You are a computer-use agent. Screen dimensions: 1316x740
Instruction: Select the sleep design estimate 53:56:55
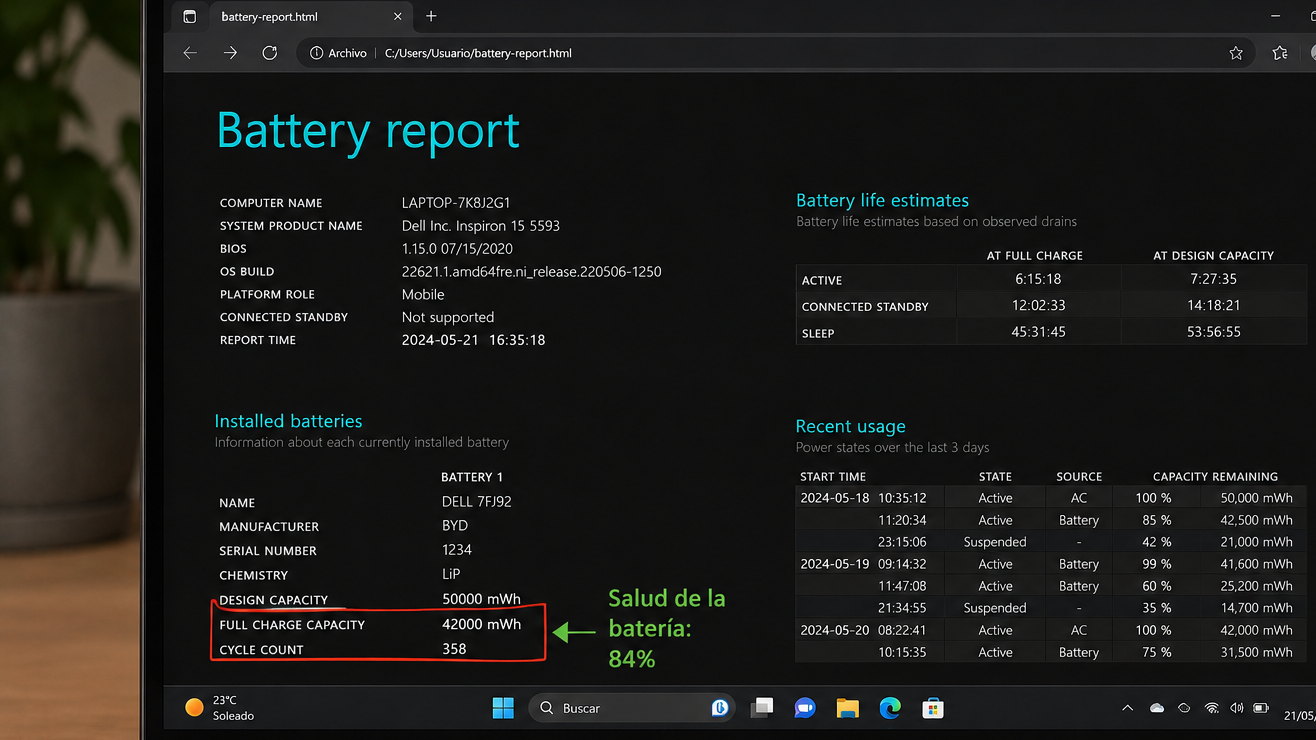(1214, 332)
